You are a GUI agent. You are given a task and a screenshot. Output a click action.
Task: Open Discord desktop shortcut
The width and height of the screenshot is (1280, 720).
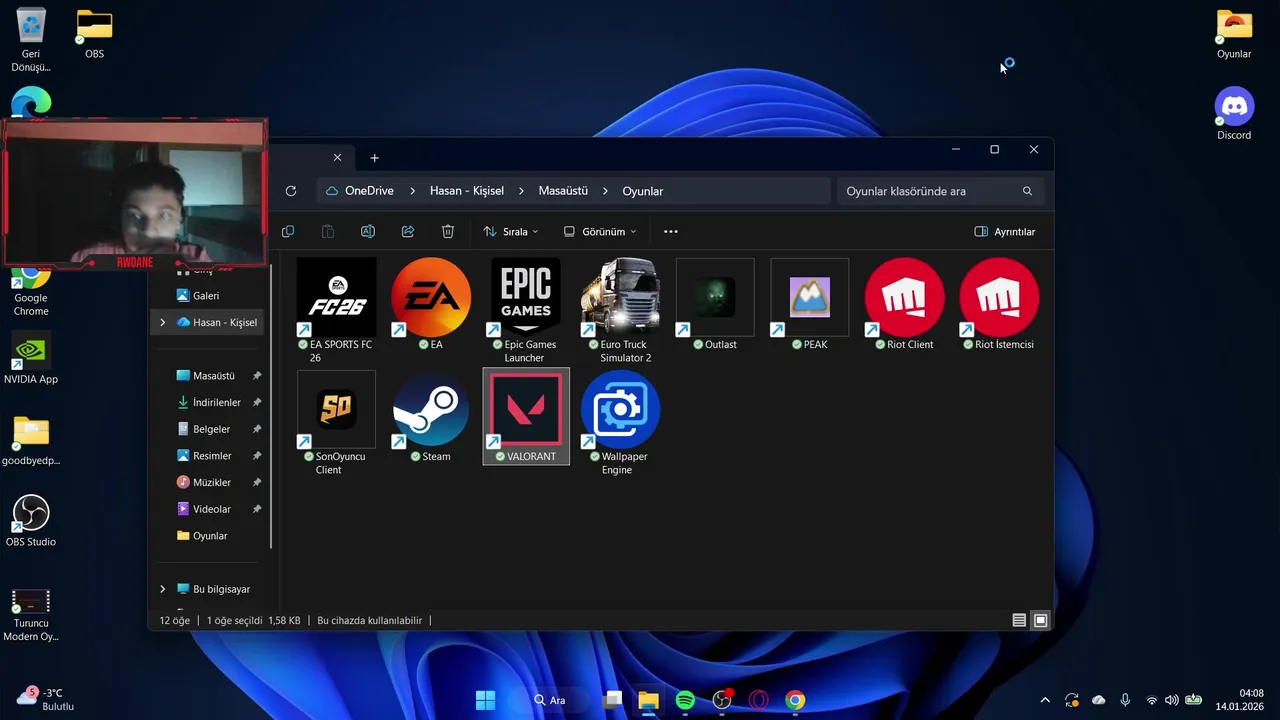[x=1234, y=114]
